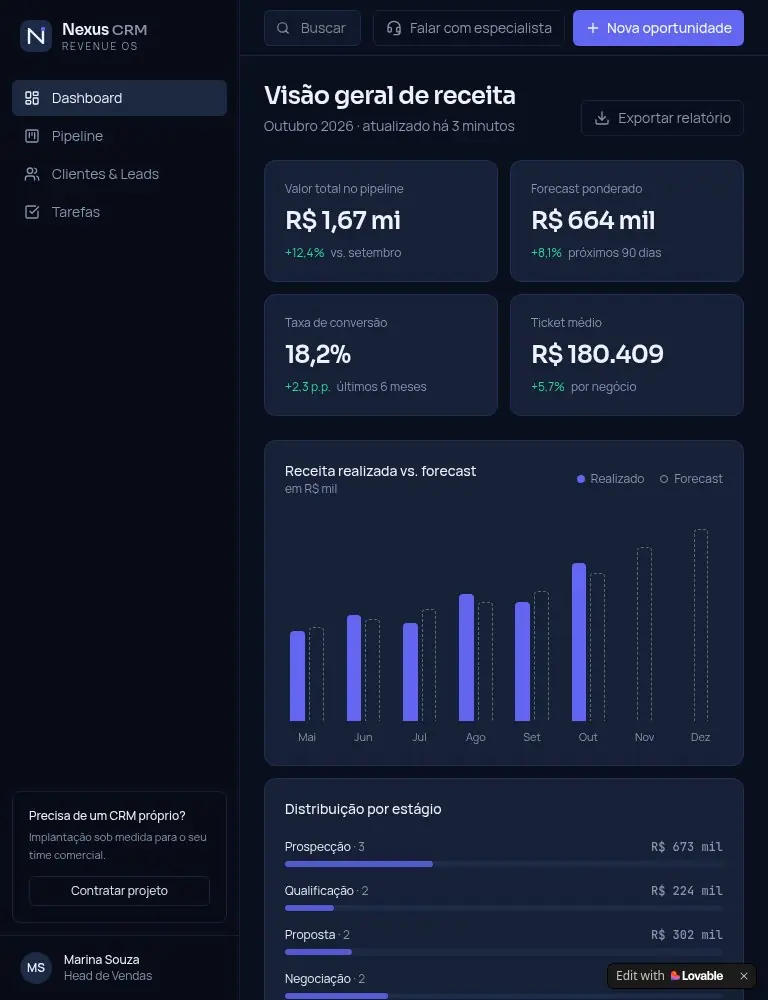Screen dimensions: 768x1000
Task: Click the 'Distribuição por estágio' heading
Action: pyautogui.click(x=363, y=809)
